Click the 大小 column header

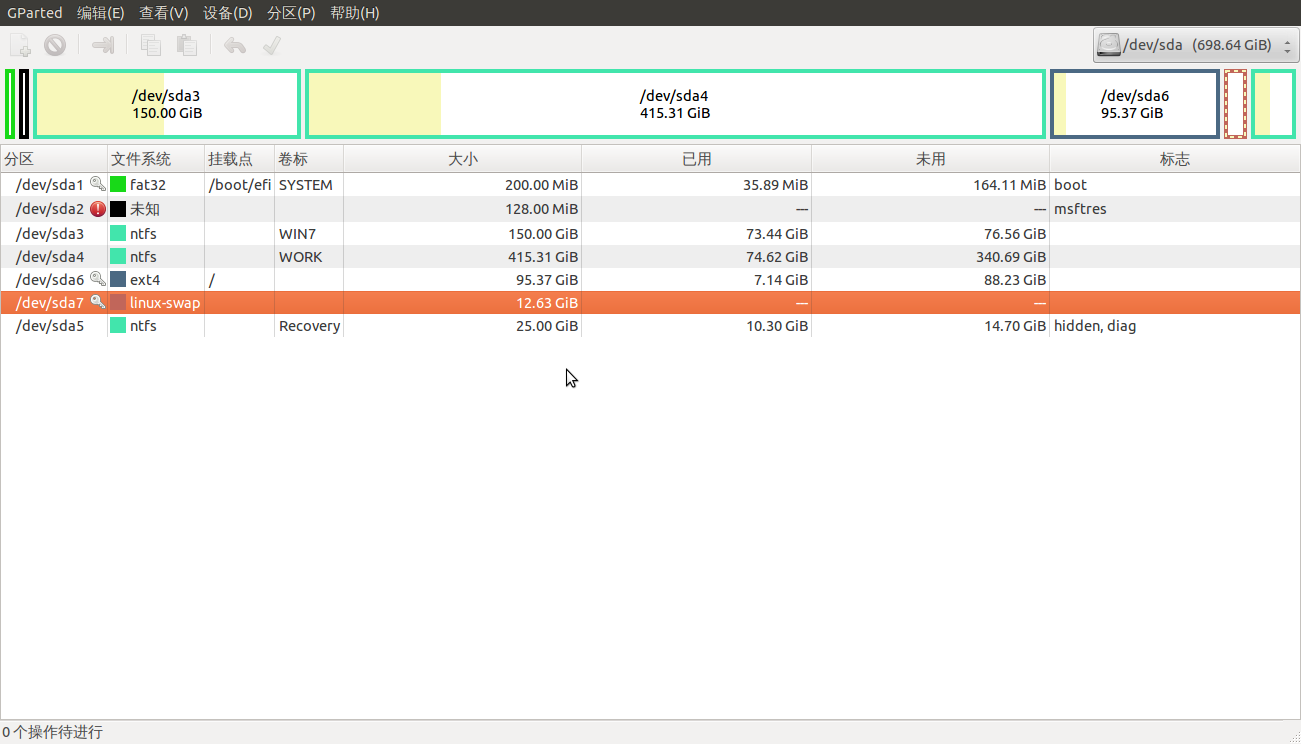[x=462, y=159]
